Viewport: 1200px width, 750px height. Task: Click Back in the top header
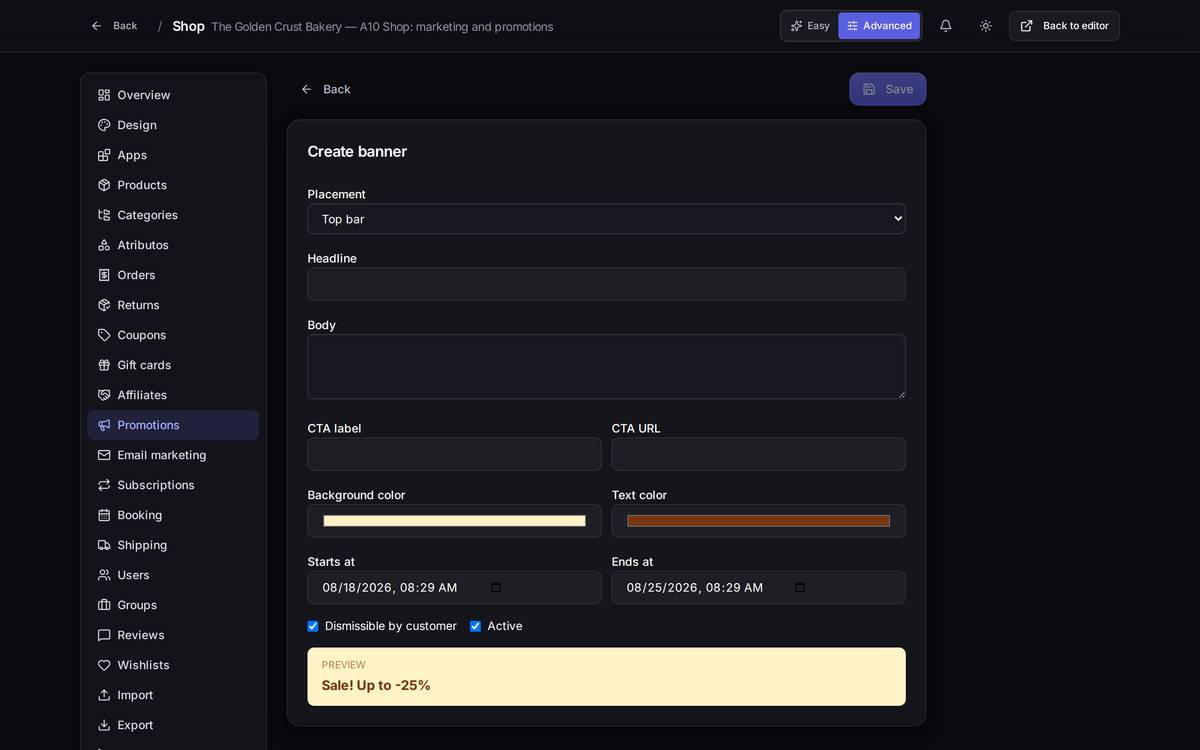[114, 26]
